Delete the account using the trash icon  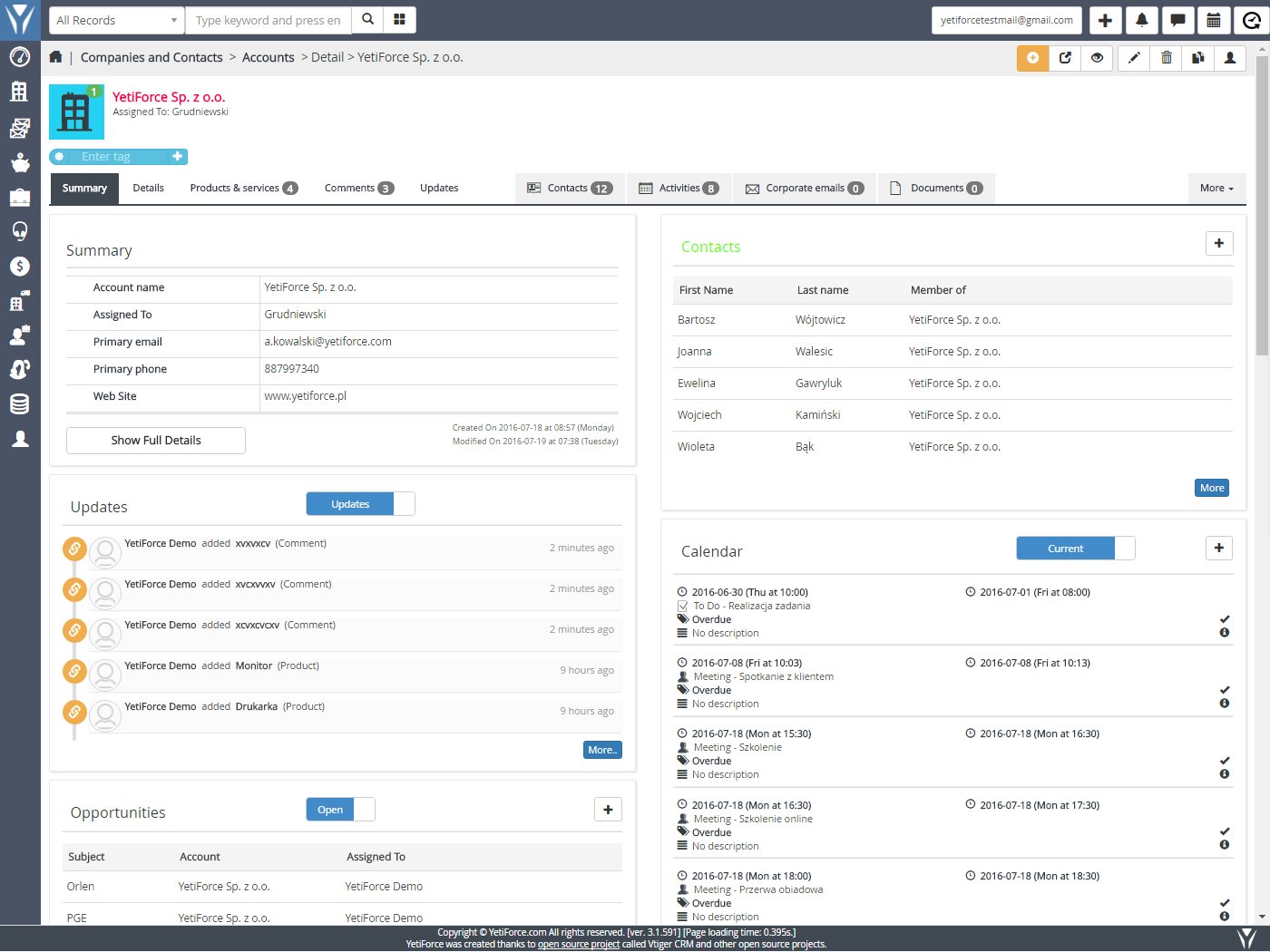click(1167, 58)
